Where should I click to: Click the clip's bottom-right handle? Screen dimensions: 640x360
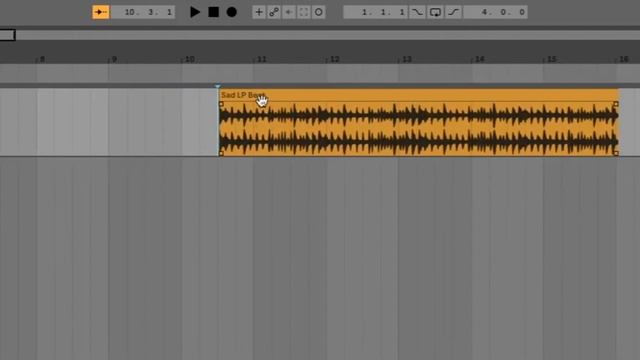coord(616,153)
